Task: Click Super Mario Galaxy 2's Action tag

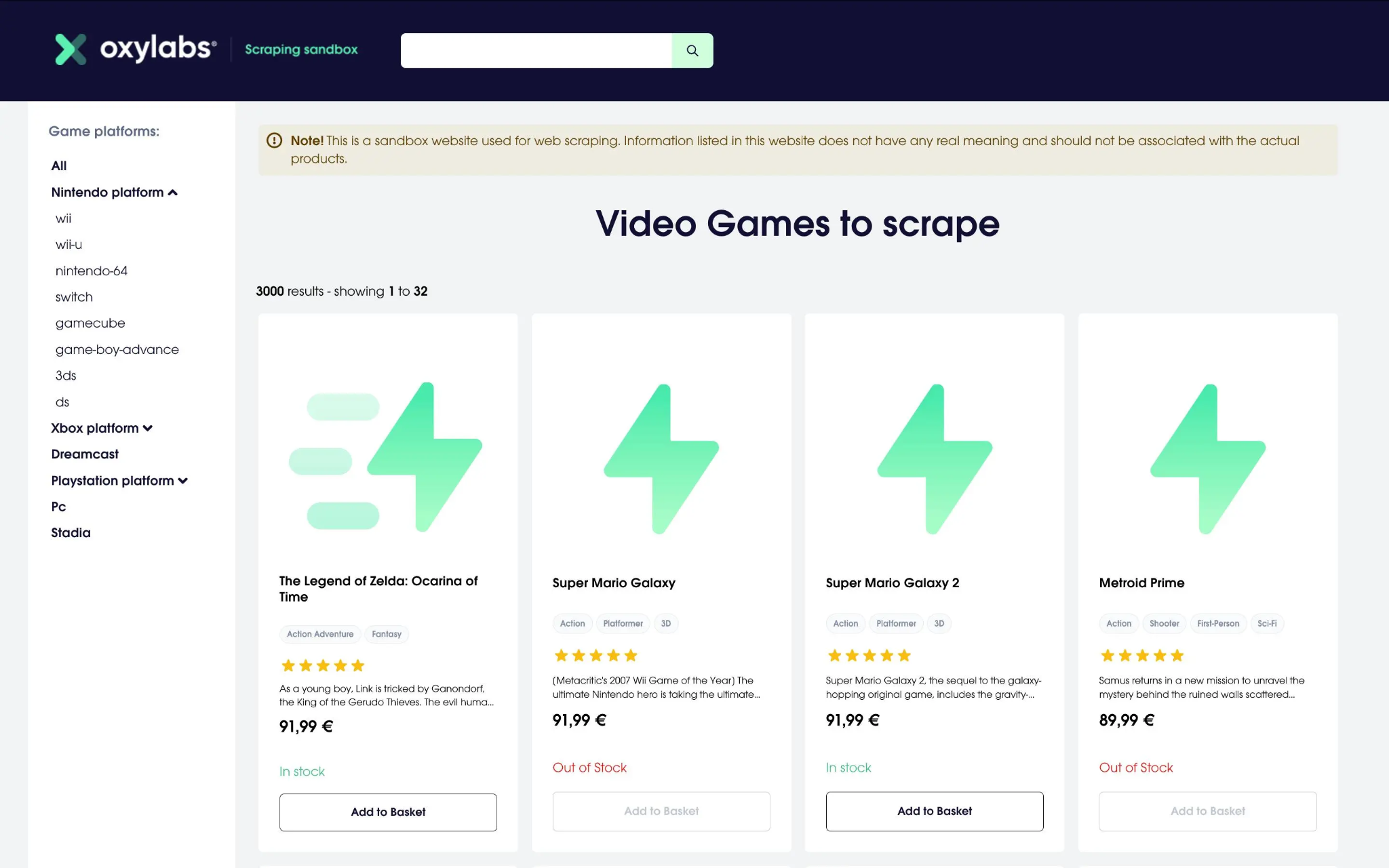Action: pyautogui.click(x=846, y=623)
